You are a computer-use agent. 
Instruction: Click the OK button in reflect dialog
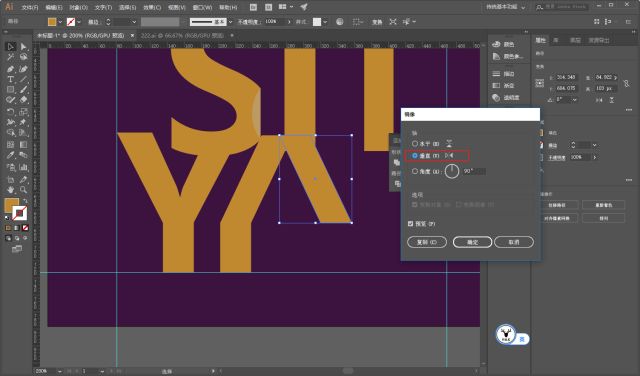coord(472,242)
